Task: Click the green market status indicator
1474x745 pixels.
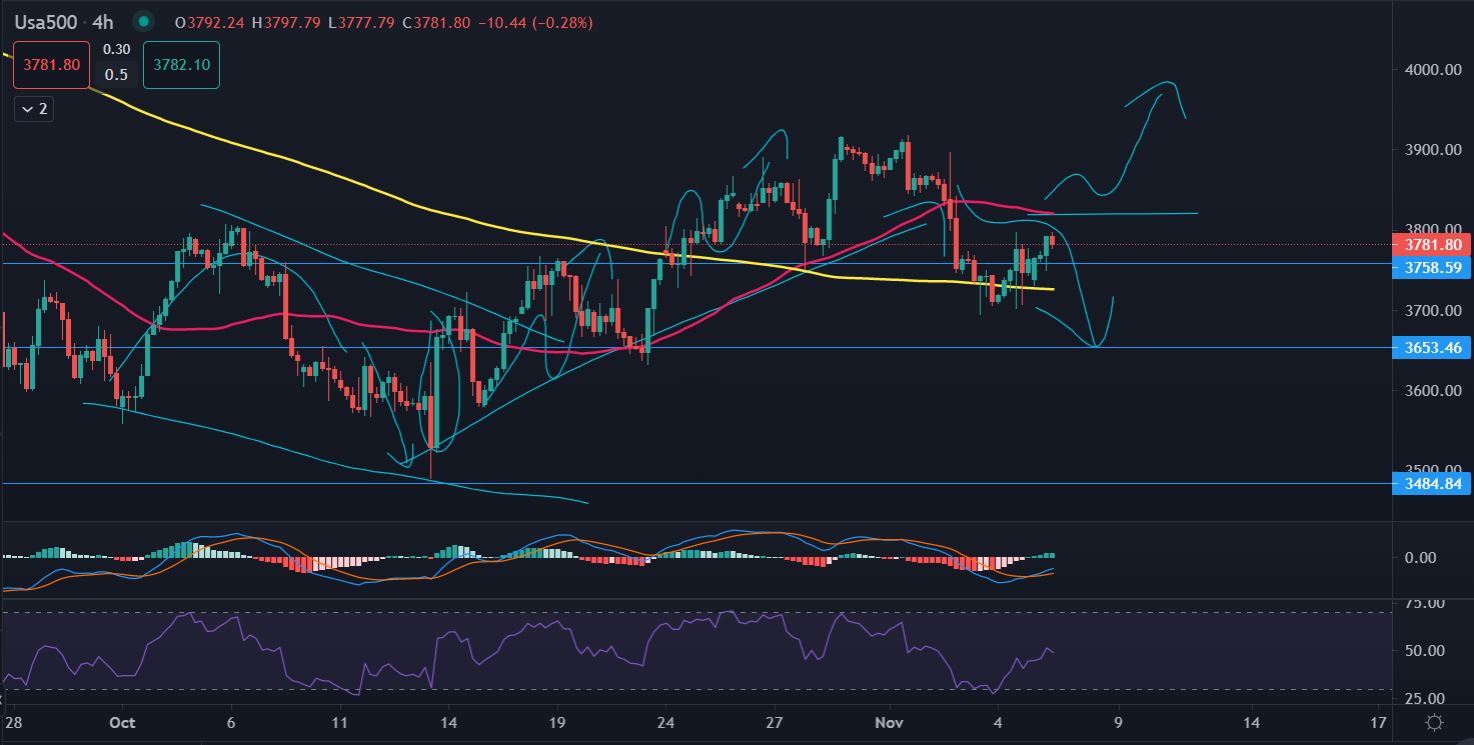Action: (144, 21)
